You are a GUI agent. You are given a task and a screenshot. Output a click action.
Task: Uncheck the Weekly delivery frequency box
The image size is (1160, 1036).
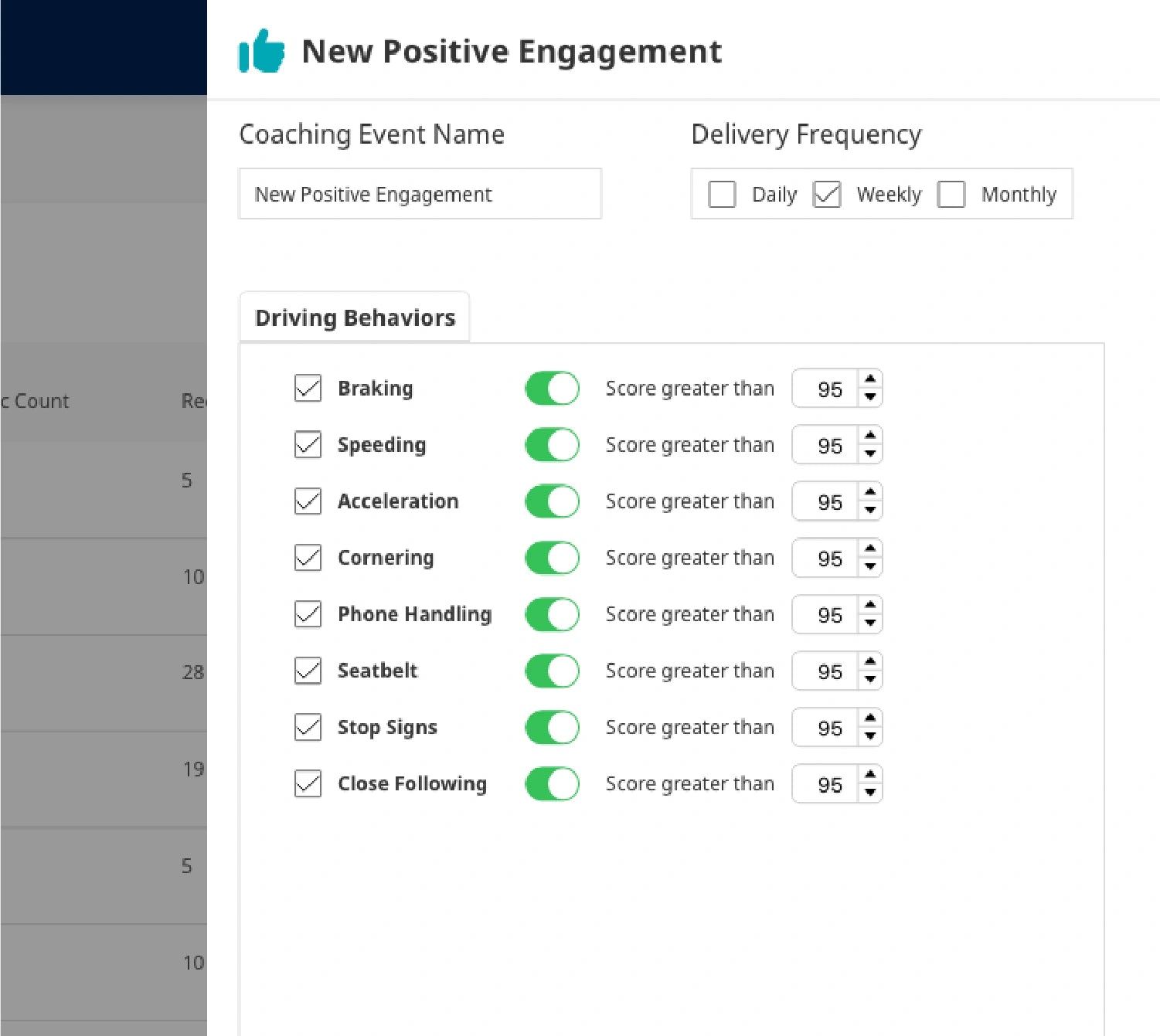pos(827,194)
